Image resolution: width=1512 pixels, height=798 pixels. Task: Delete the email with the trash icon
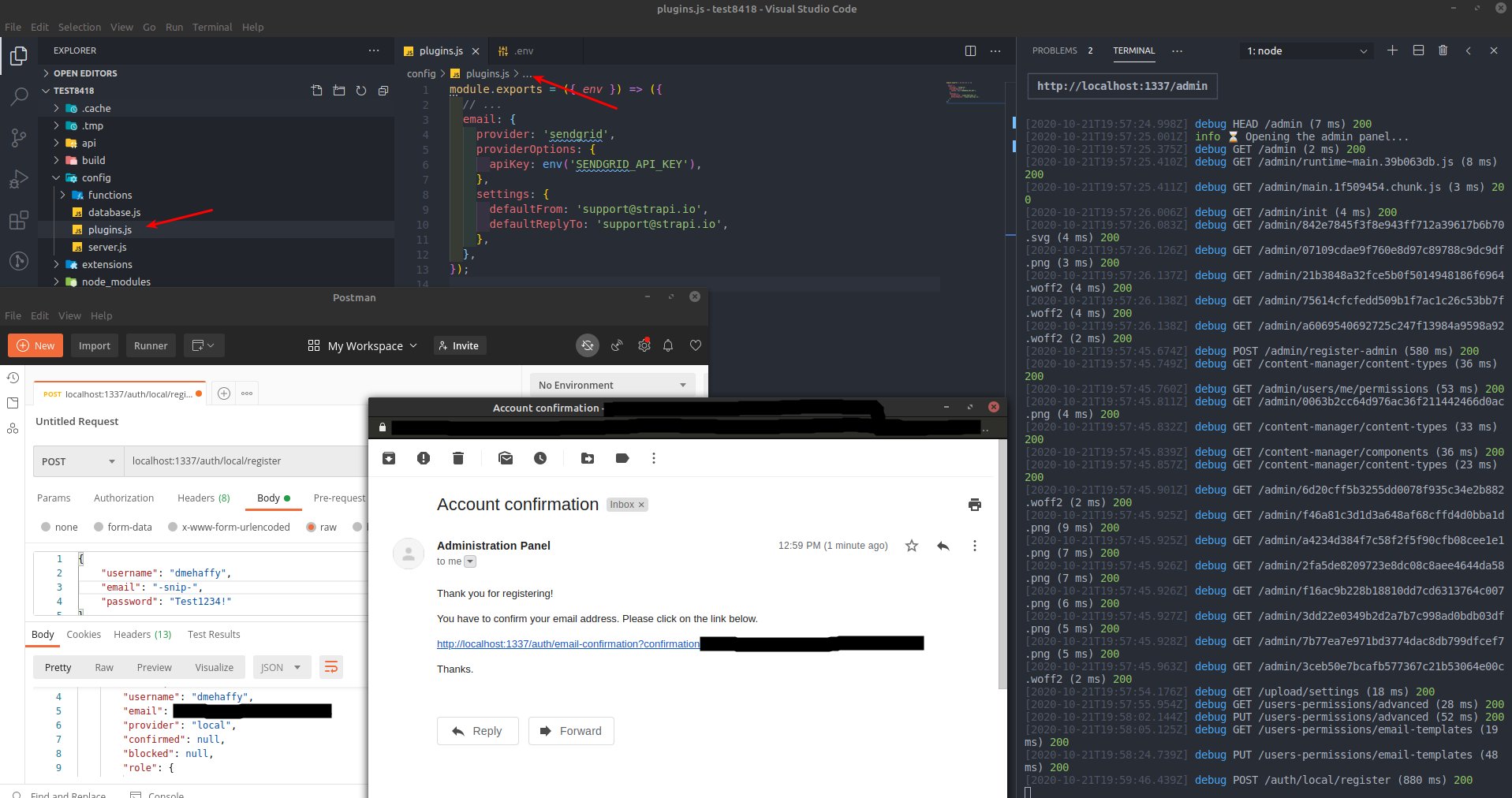pyautogui.click(x=457, y=458)
